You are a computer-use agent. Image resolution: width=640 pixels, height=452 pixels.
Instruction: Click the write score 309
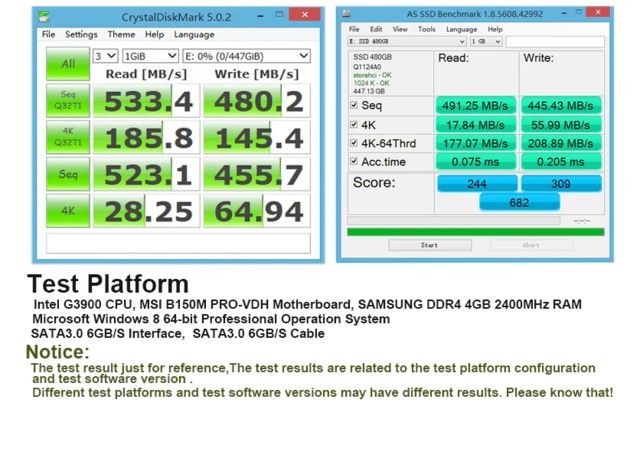coord(561,184)
